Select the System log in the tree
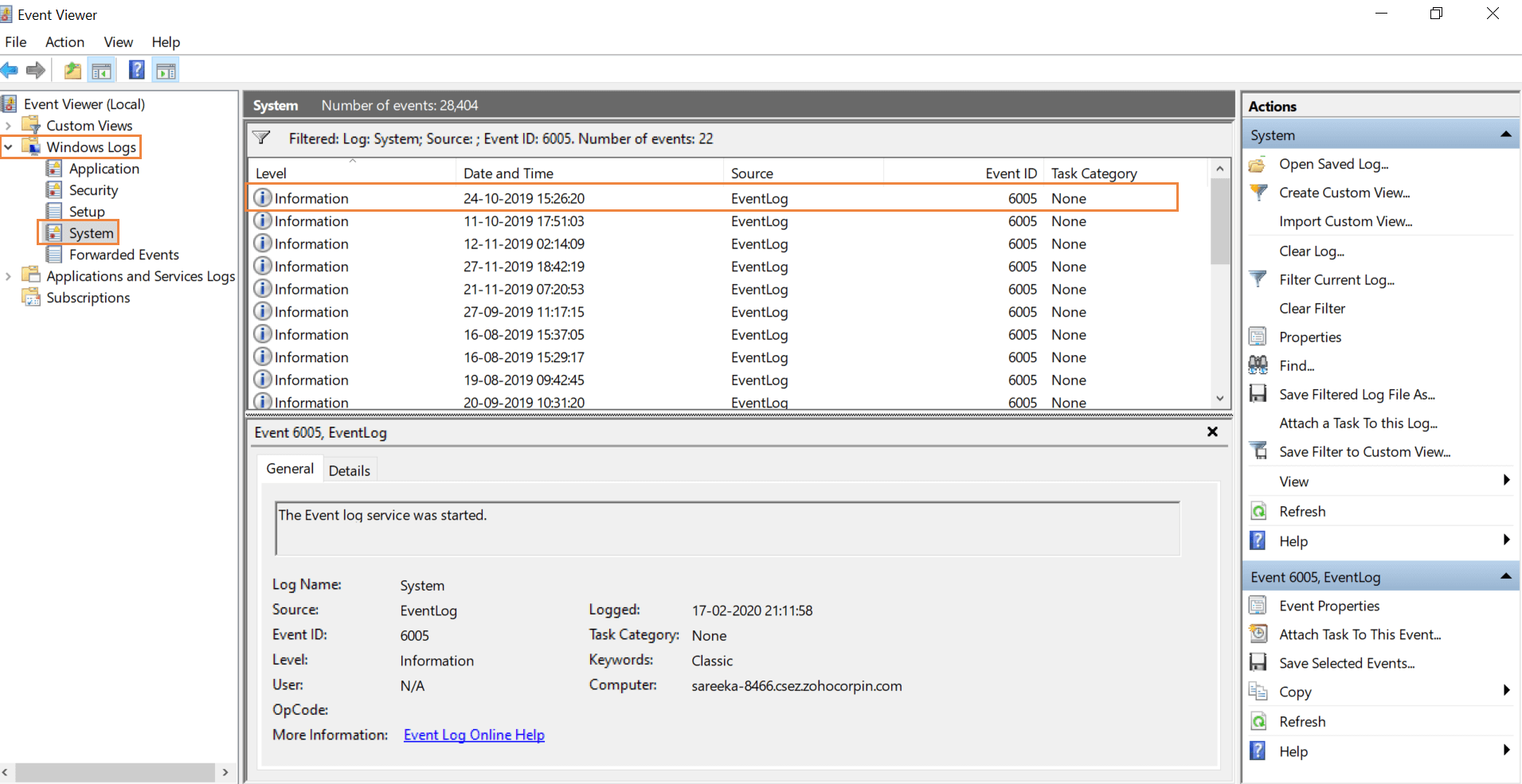 pyautogui.click(x=90, y=232)
